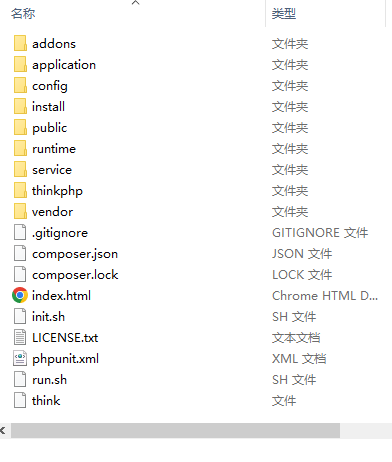392x462 pixels.
Task: Select the file name config
Action: coord(50,86)
